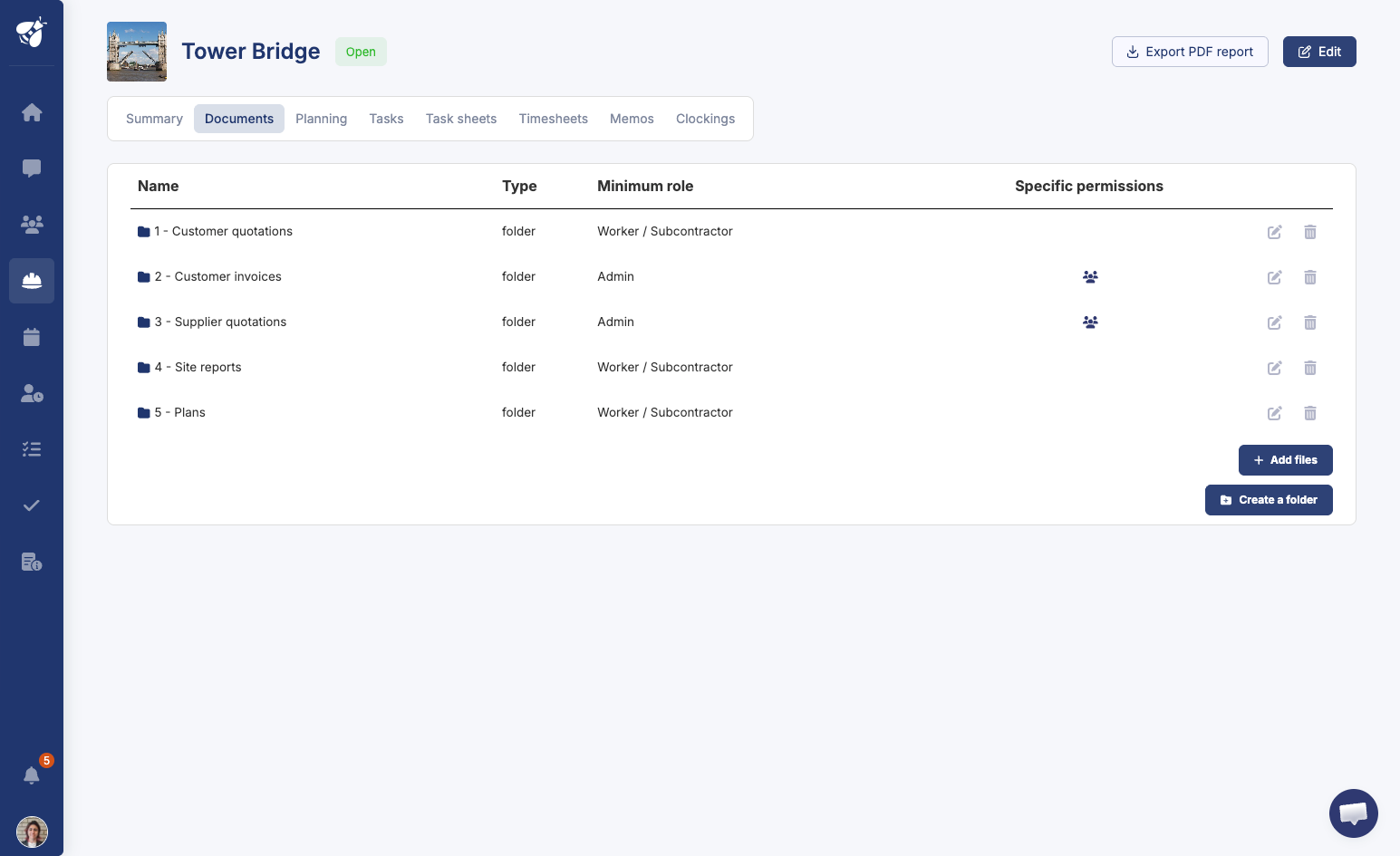Click the Tower Bridge project title

pyautogui.click(x=251, y=52)
